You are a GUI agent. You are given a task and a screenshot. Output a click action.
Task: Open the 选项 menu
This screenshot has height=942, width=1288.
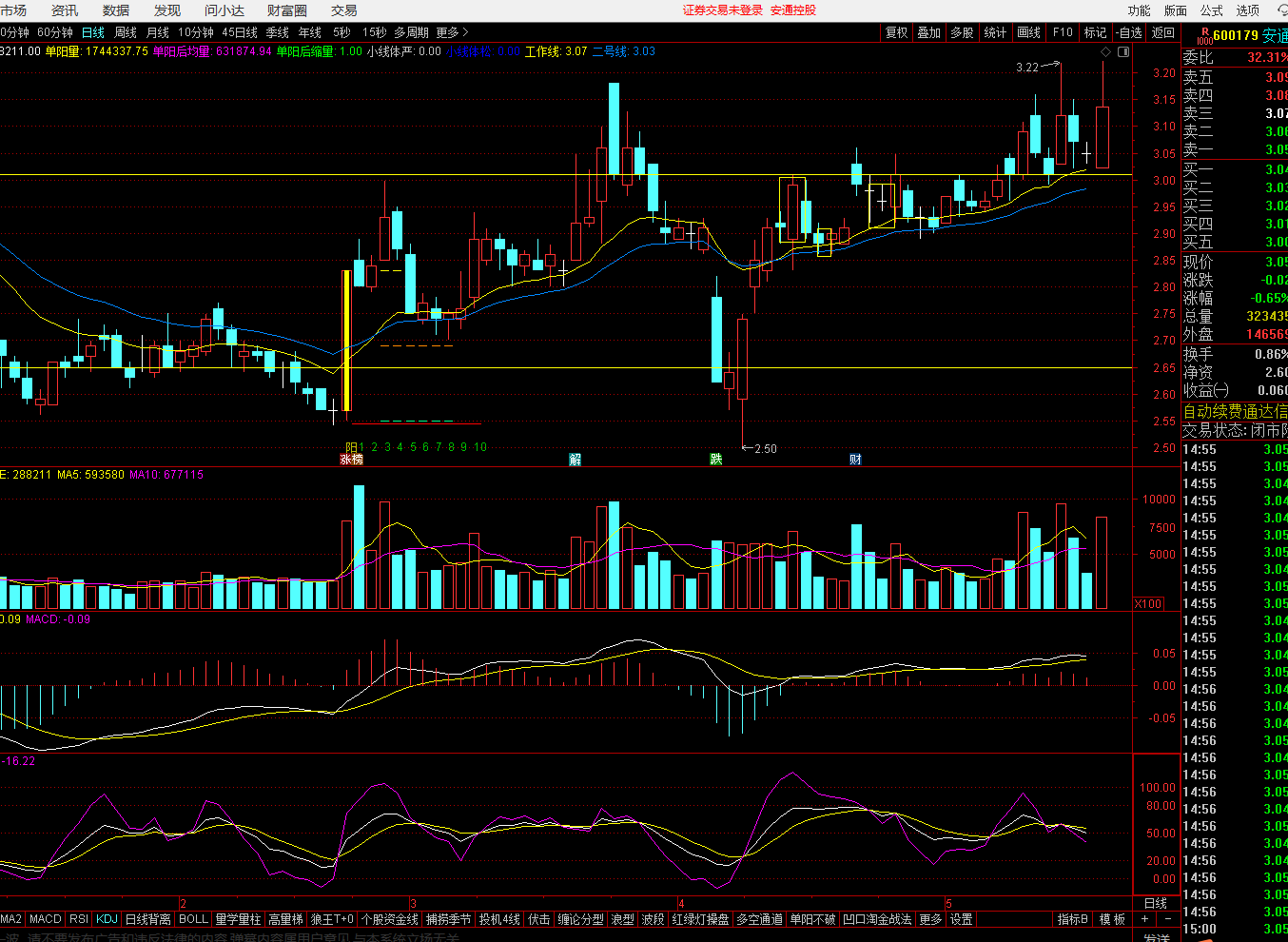1248,10
